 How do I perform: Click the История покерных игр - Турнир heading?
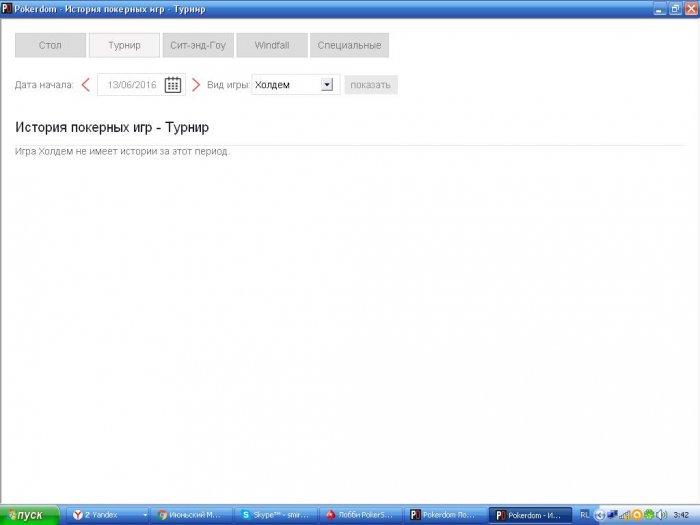coord(112,127)
